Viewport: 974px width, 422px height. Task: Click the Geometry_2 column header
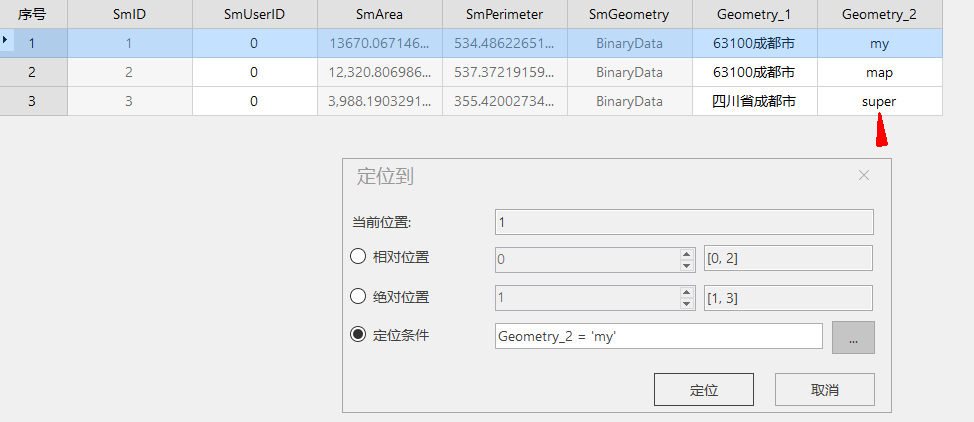coord(880,14)
